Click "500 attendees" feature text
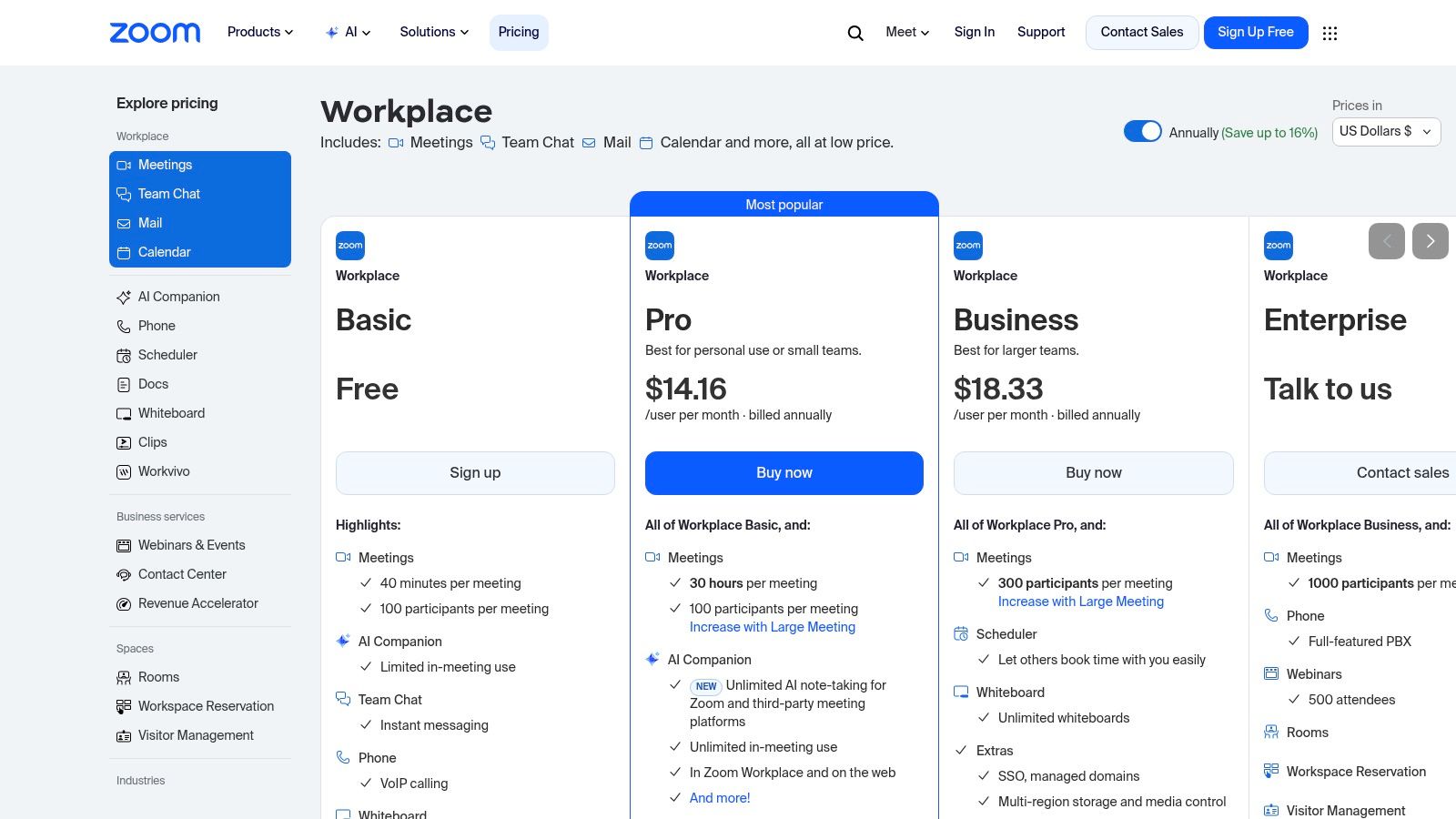Viewport: 1456px width, 819px height. (1351, 700)
